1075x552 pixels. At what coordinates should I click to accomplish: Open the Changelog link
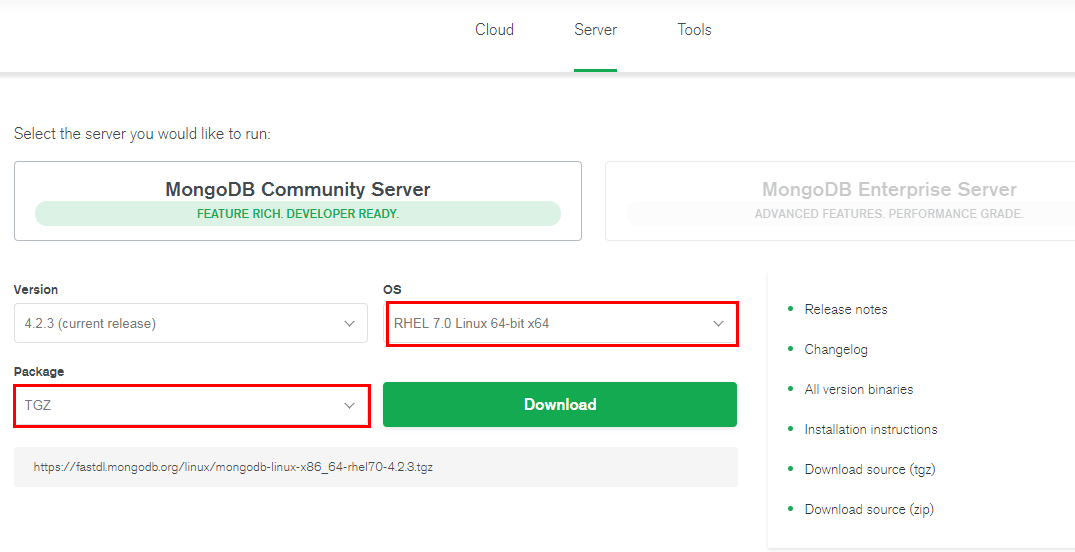coord(836,350)
